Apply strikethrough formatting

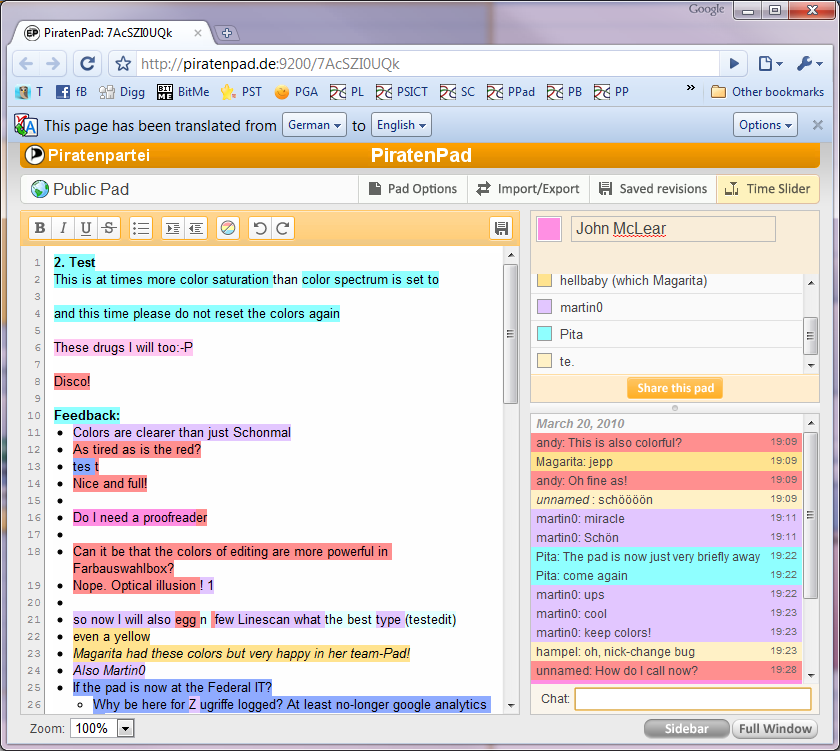pyautogui.click(x=109, y=228)
